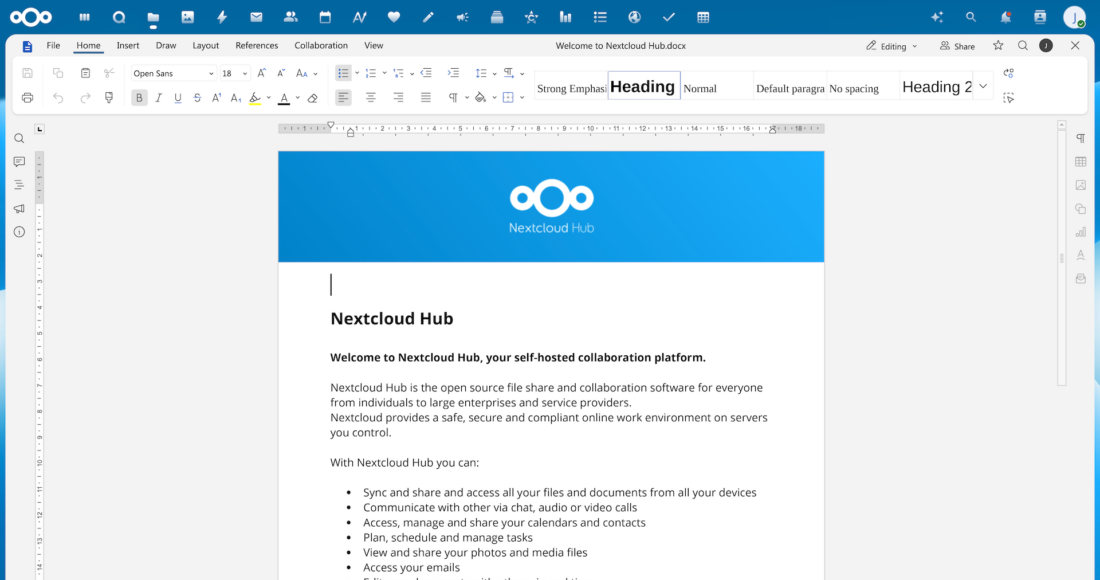Click the red font color swatch
The height and width of the screenshot is (580, 1100).
pos(284,98)
